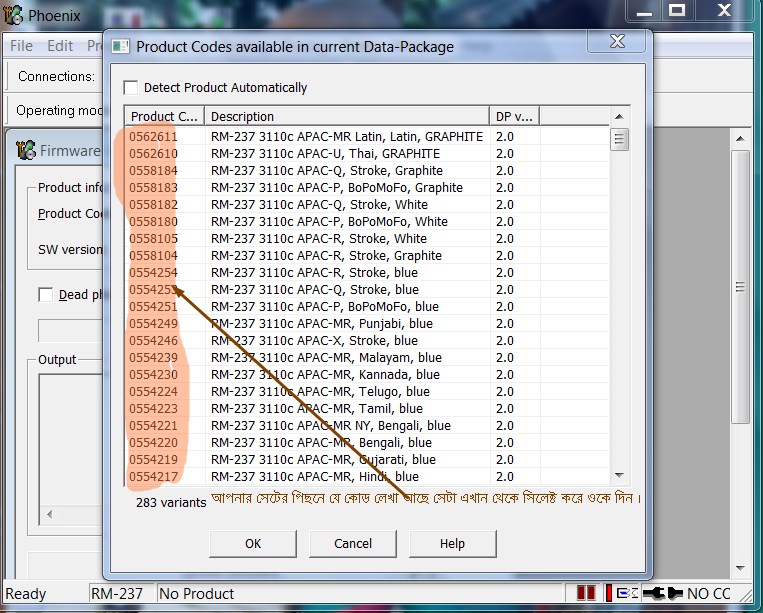
Task: Click No Product status bar field
Action: click(x=359, y=594)
